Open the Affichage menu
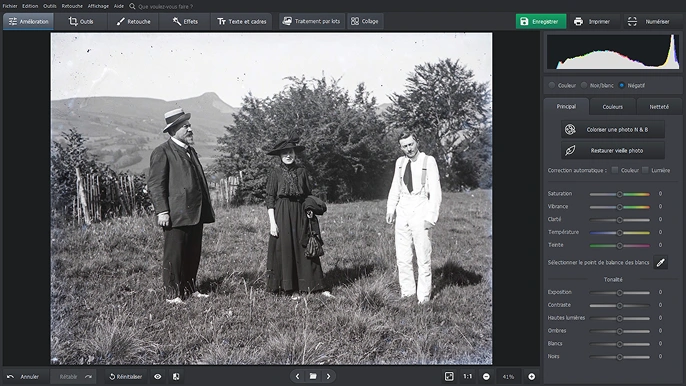This screenshot has height=386, width=686. click(98, 6)
